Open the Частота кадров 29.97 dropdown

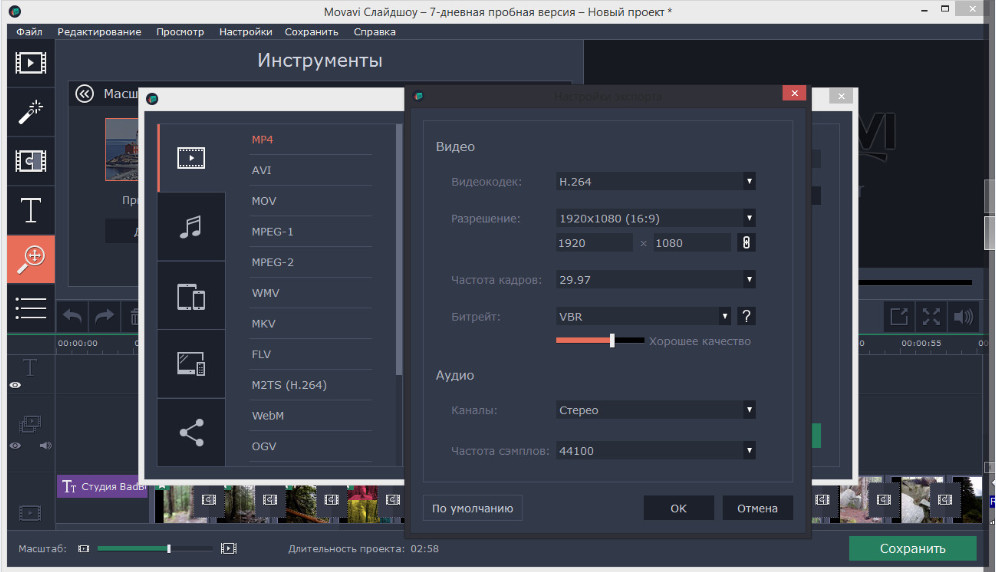click(x=656, y=280)
